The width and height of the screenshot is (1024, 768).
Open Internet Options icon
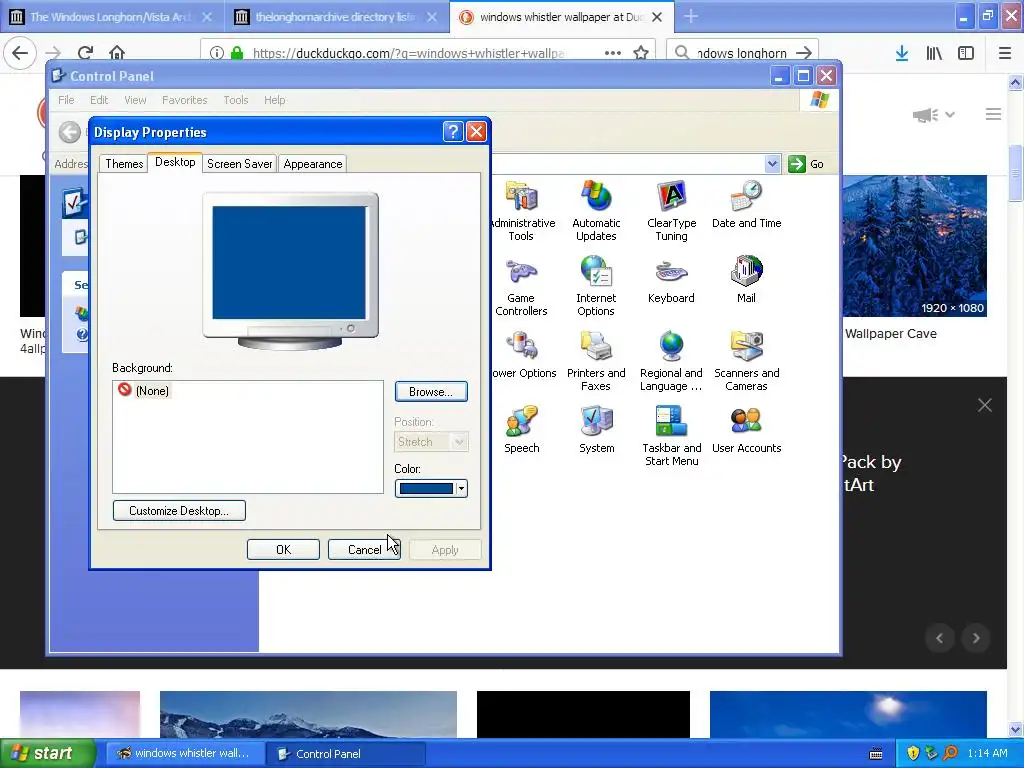click(x=596, y=286)
